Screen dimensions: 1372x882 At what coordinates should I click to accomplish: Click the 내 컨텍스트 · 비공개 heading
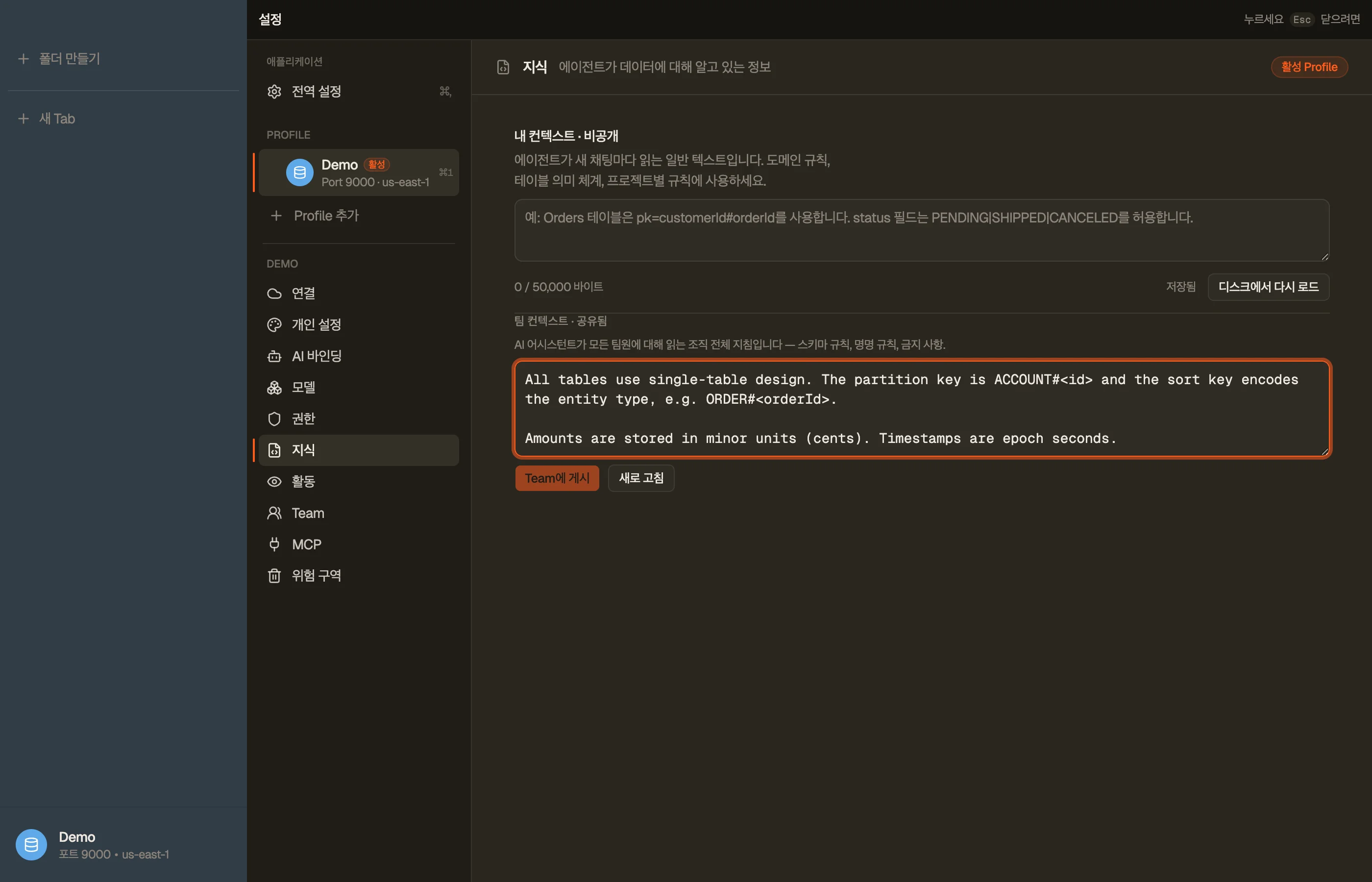pyautogui.click(x=566, y=136)
